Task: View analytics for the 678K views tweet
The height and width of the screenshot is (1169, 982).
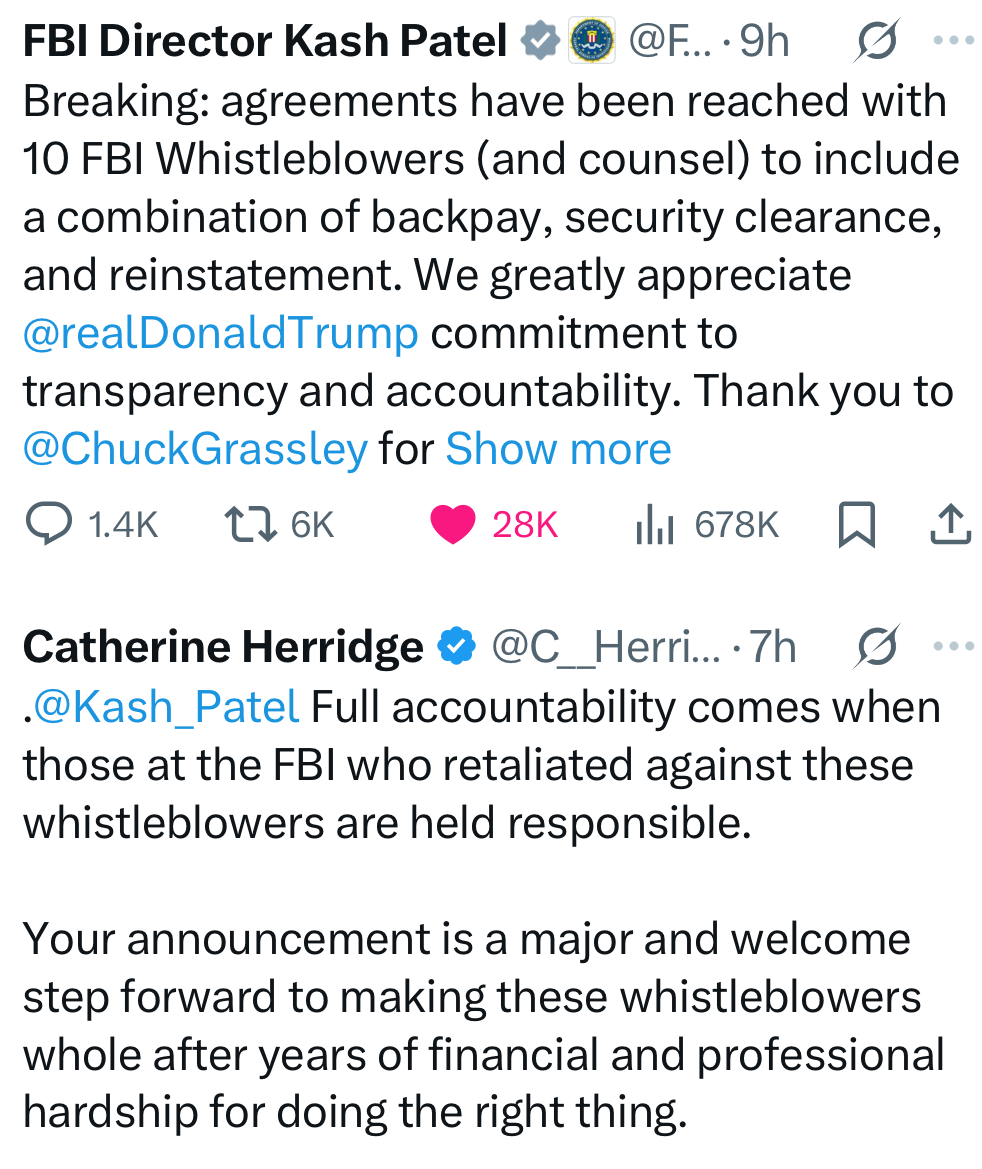Action: [657, 525]
